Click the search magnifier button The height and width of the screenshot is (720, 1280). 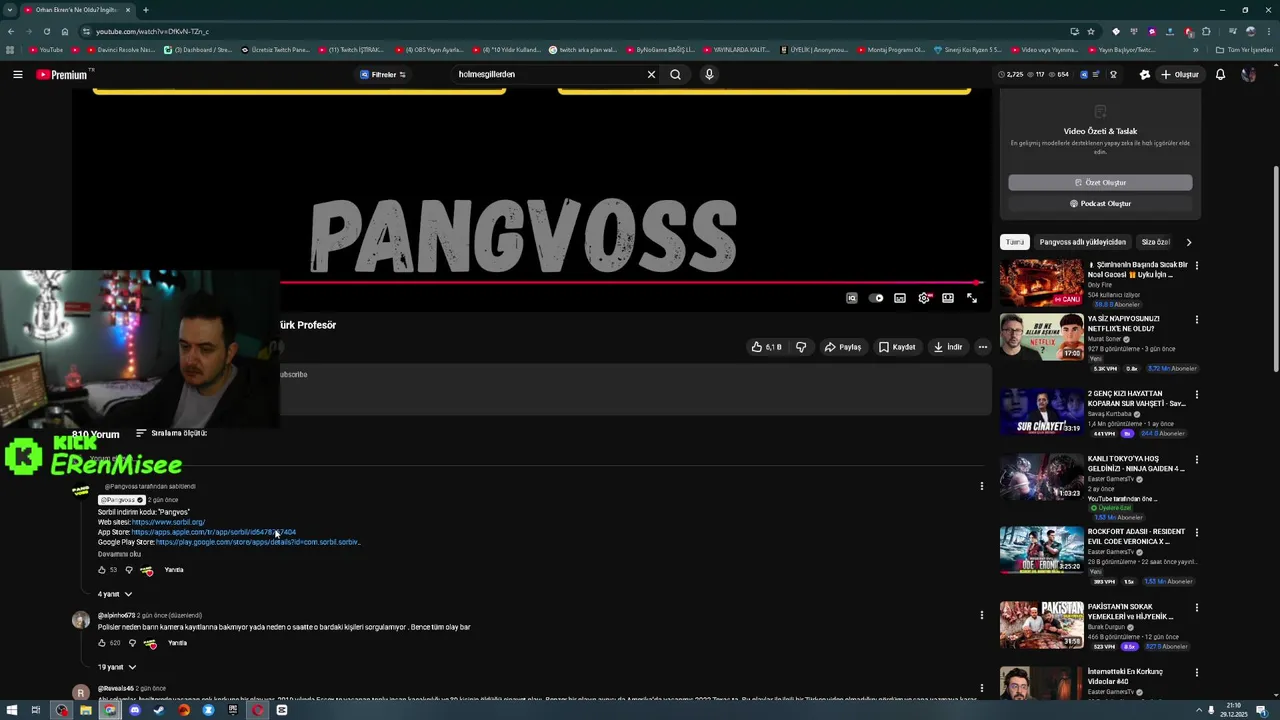click(675, 74)
